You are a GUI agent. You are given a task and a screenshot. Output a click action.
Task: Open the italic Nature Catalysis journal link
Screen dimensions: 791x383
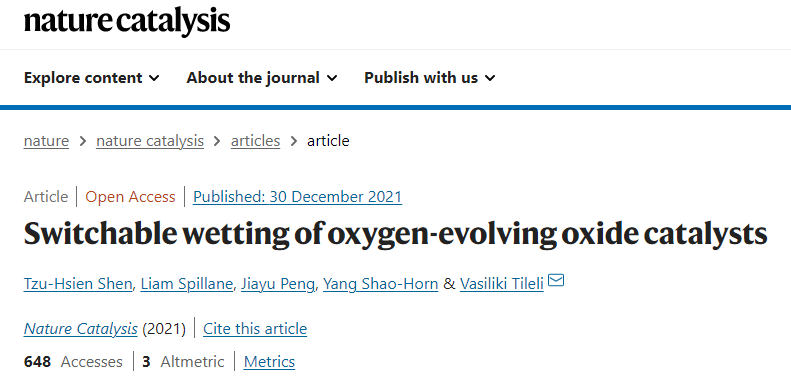[80, 329]
